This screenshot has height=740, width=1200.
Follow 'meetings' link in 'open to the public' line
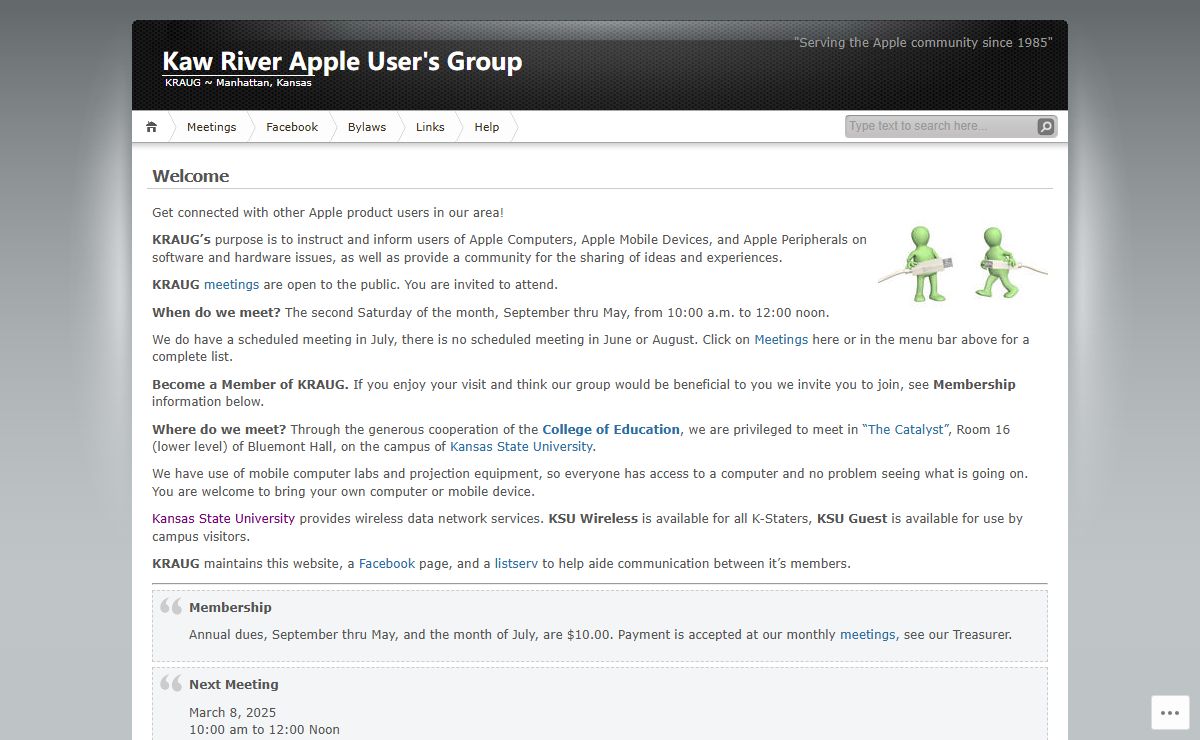point(231,285)
